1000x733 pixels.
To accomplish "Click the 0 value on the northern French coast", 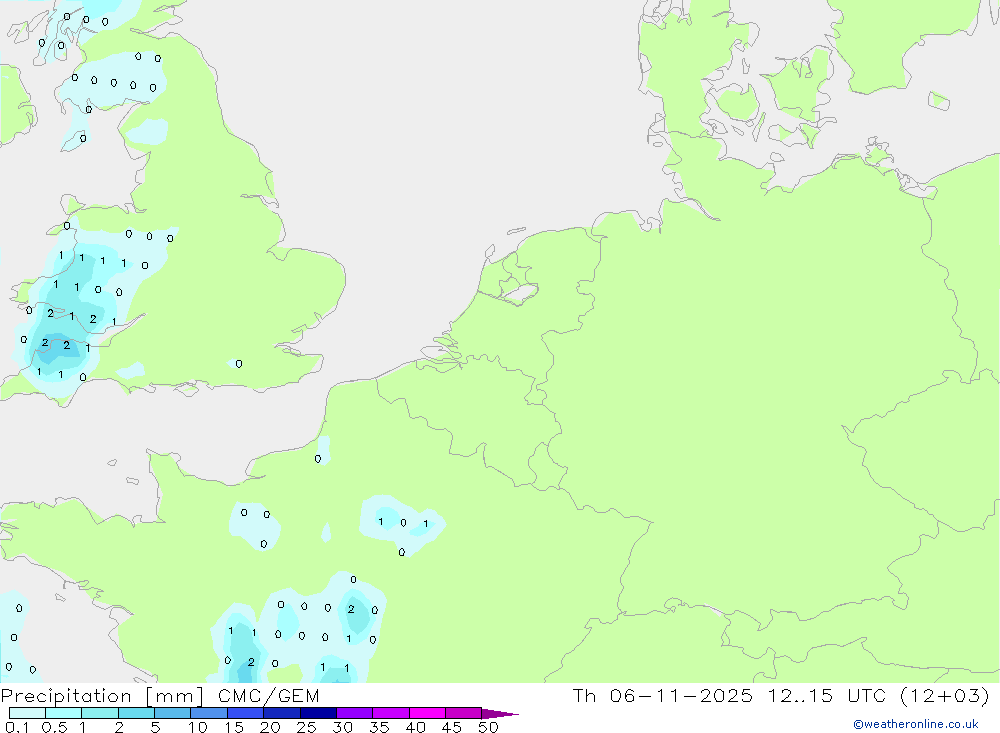I will (318, 459).
